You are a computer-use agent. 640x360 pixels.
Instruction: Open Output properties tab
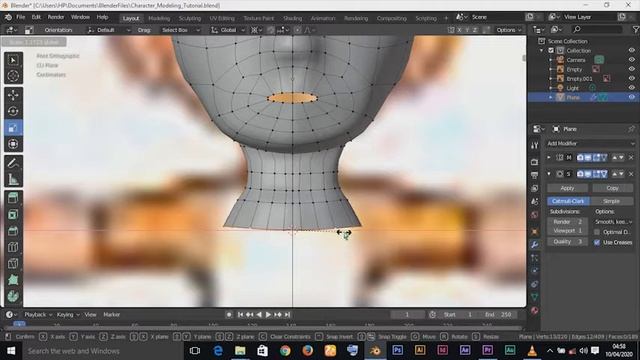535,175
